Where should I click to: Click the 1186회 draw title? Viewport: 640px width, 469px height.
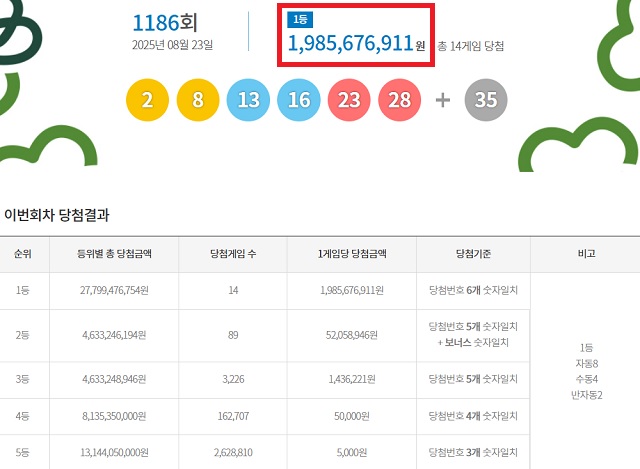tap(170, 22)
